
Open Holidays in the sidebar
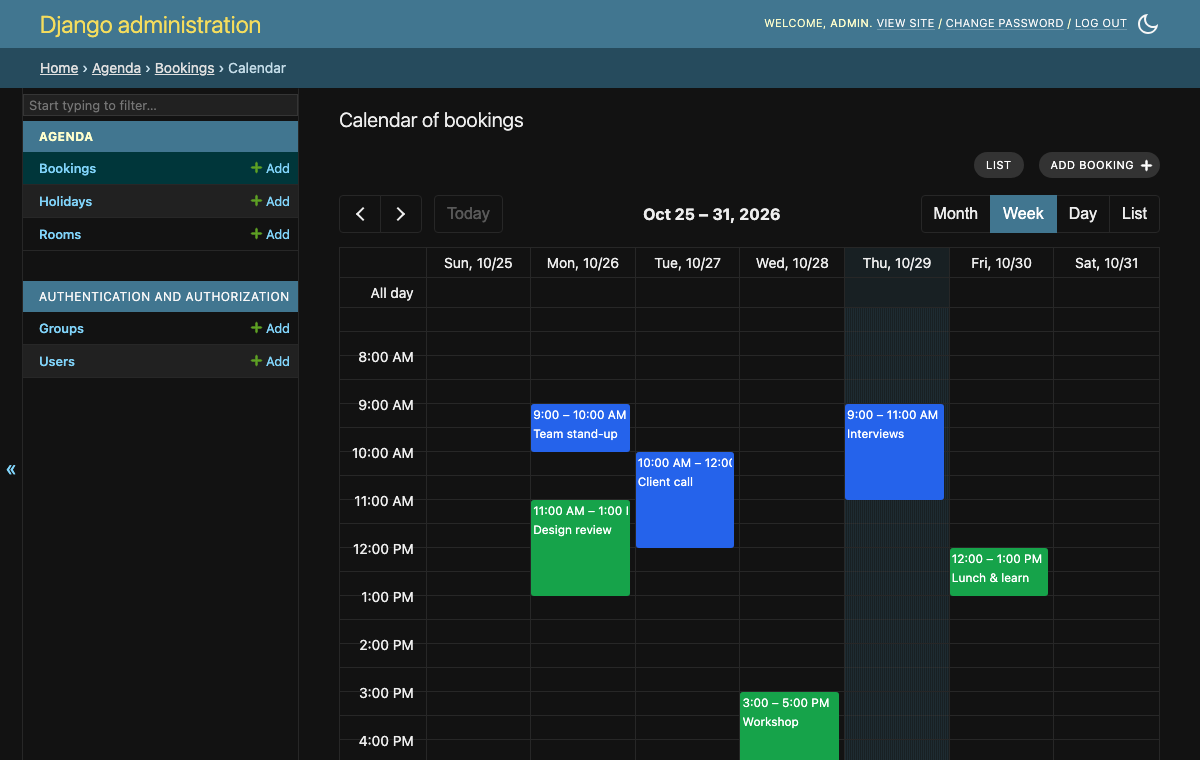pyautogui.click(x=65, y=202)
